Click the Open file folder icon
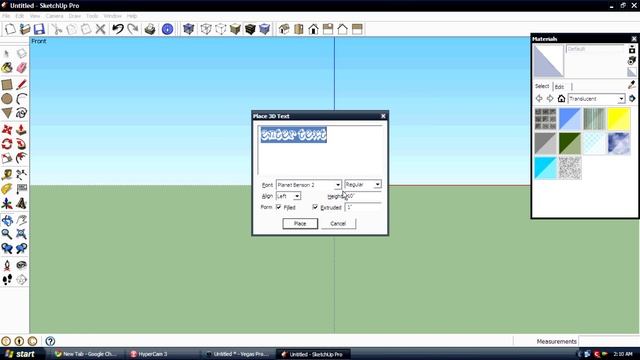The height and width of the screenshot is (360, 640). [25, 29]
